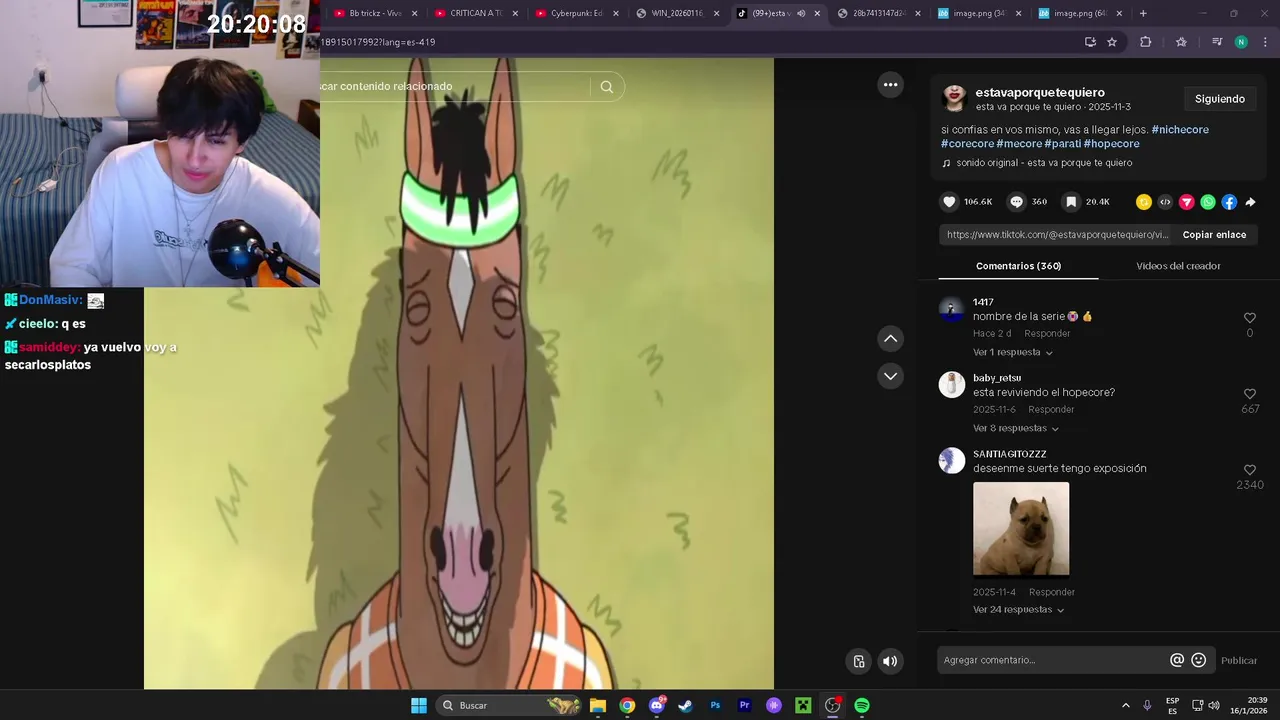The width and height of the screenshot is (1280, 720).
Task: Get embed code with the </> icon
Action: (x=1165, y=202)
